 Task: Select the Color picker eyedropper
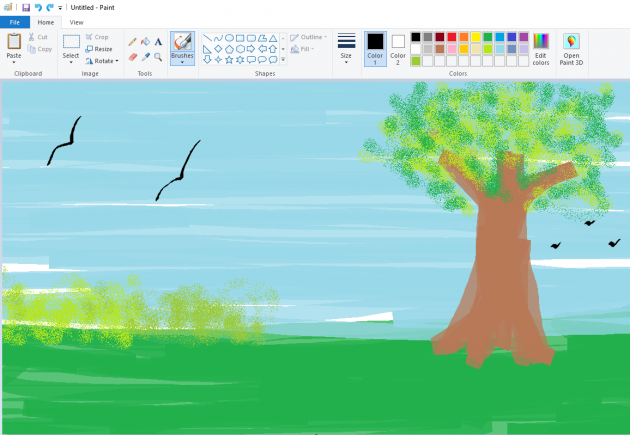pos(146,57)
